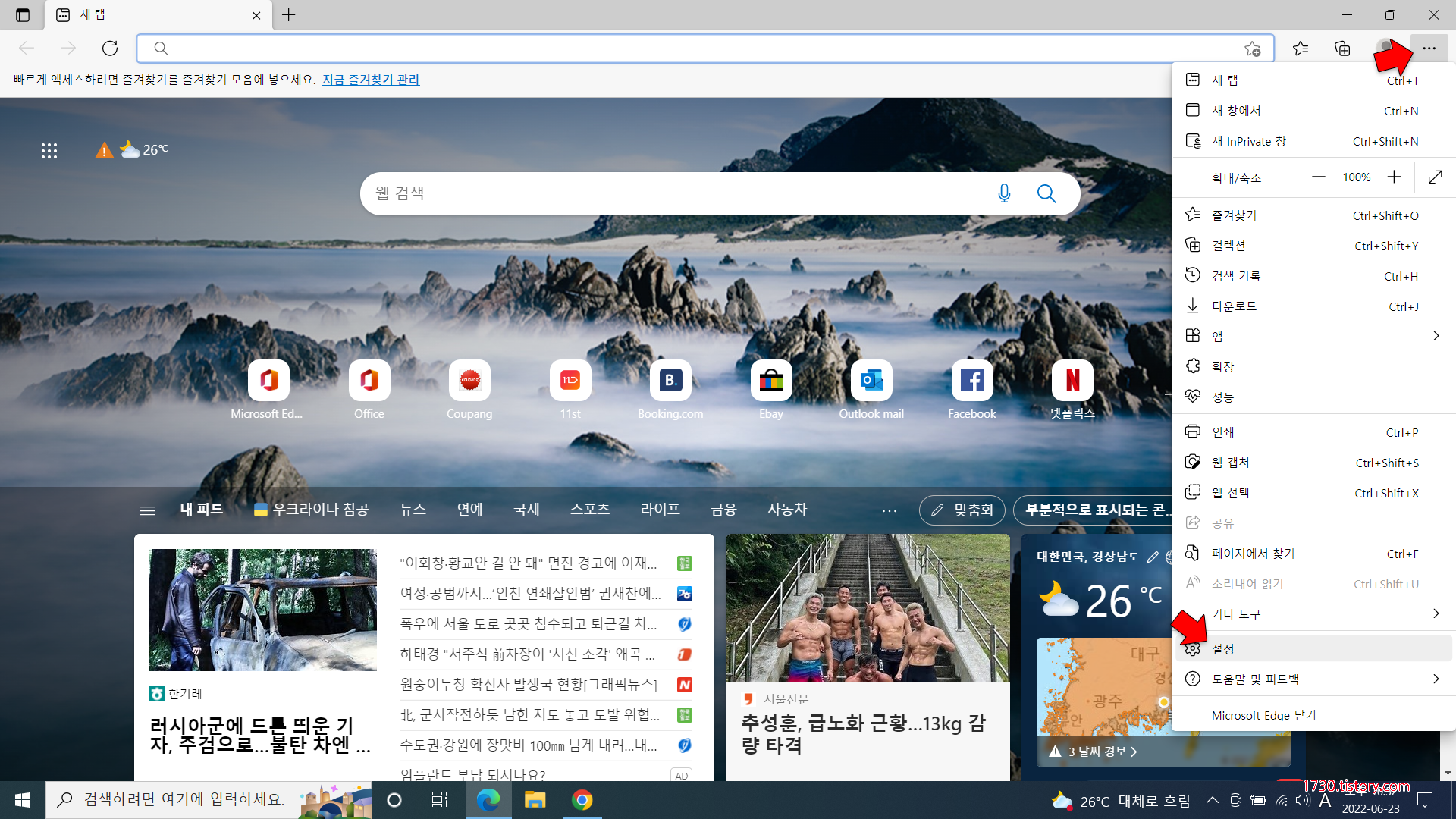
Task: Click the Favorites star icon in the toolbar
Action: click(1301, 49)
